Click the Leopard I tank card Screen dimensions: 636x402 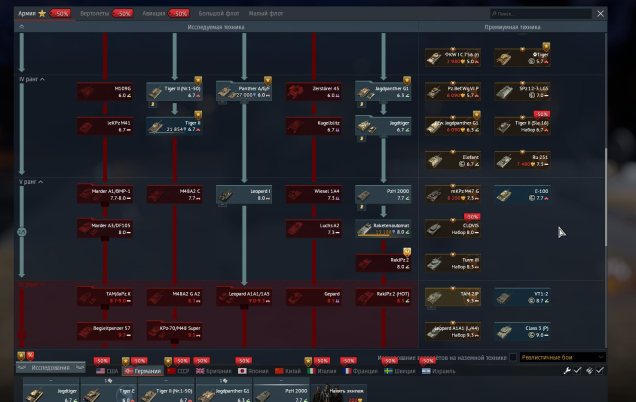click(x=242, y=194)
